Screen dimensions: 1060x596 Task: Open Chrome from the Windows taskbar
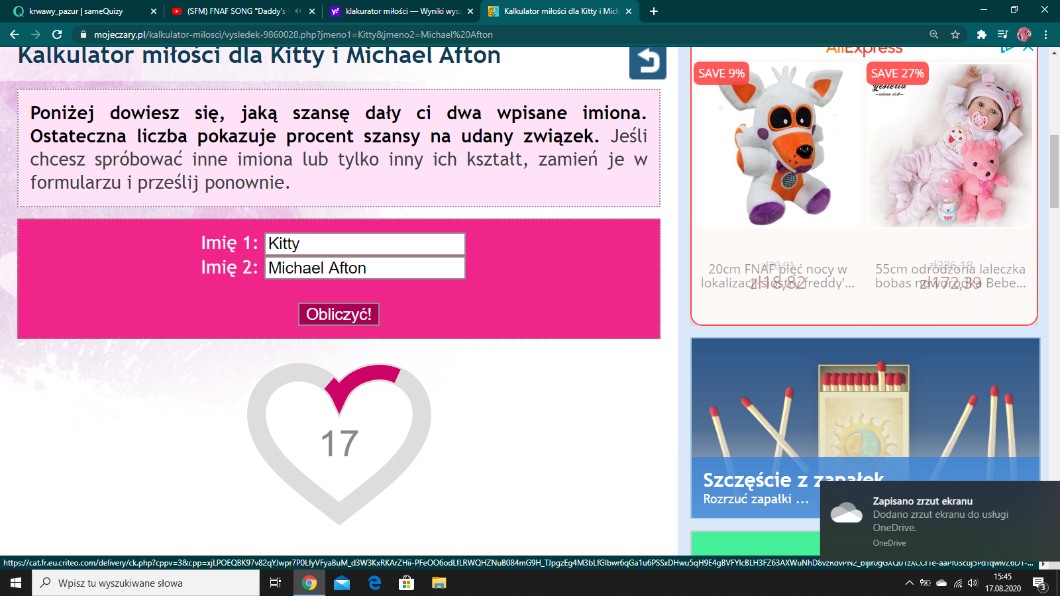tap(309, 583)
